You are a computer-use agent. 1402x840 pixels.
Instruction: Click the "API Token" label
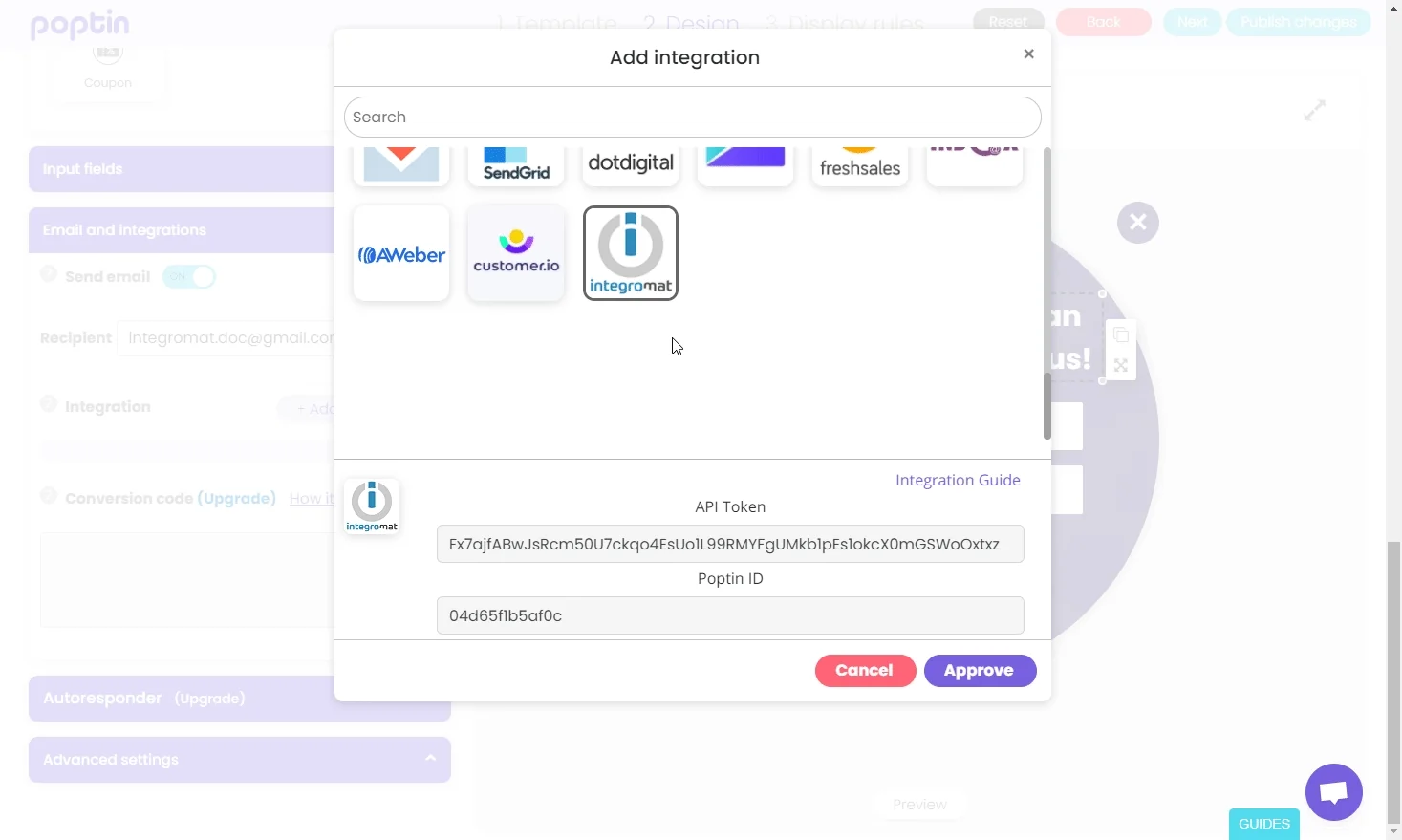pyautogui.click(x=730, y=506)
